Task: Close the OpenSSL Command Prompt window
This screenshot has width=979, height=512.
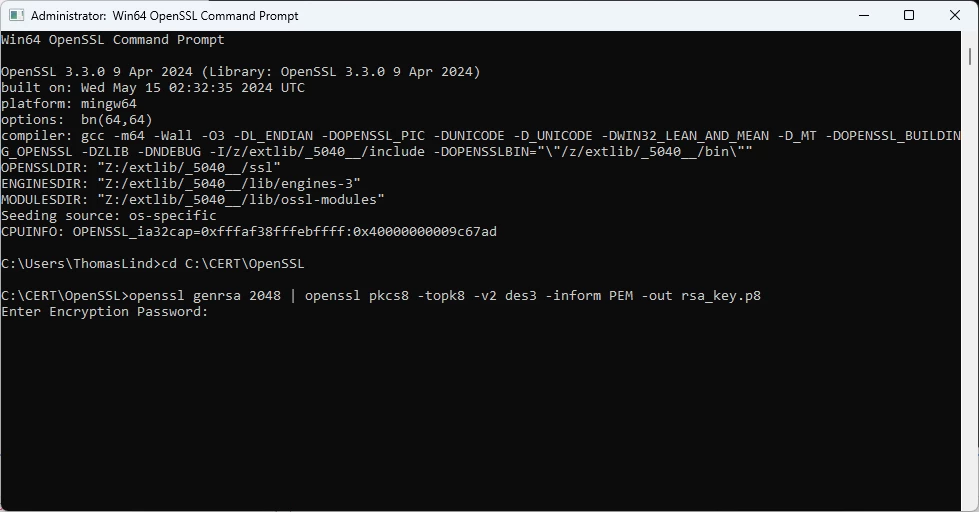Action: (x=954, y=15)
